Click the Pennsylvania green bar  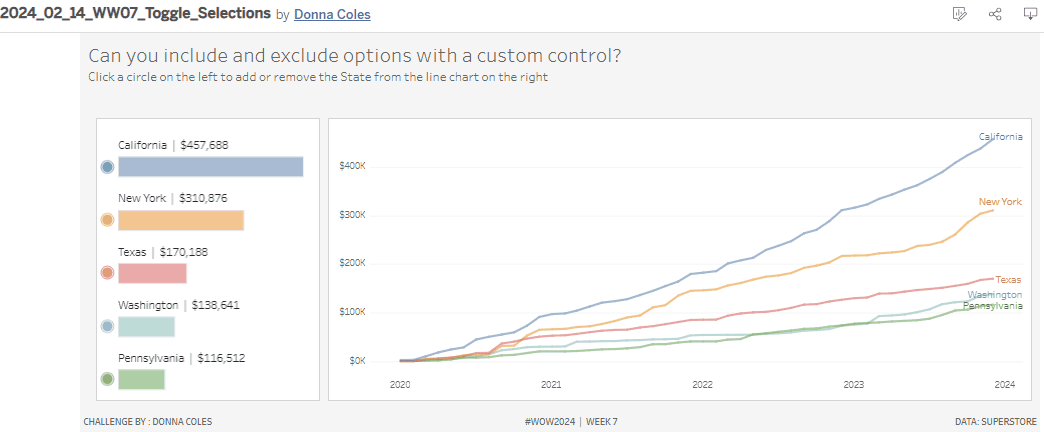point(141,379)
